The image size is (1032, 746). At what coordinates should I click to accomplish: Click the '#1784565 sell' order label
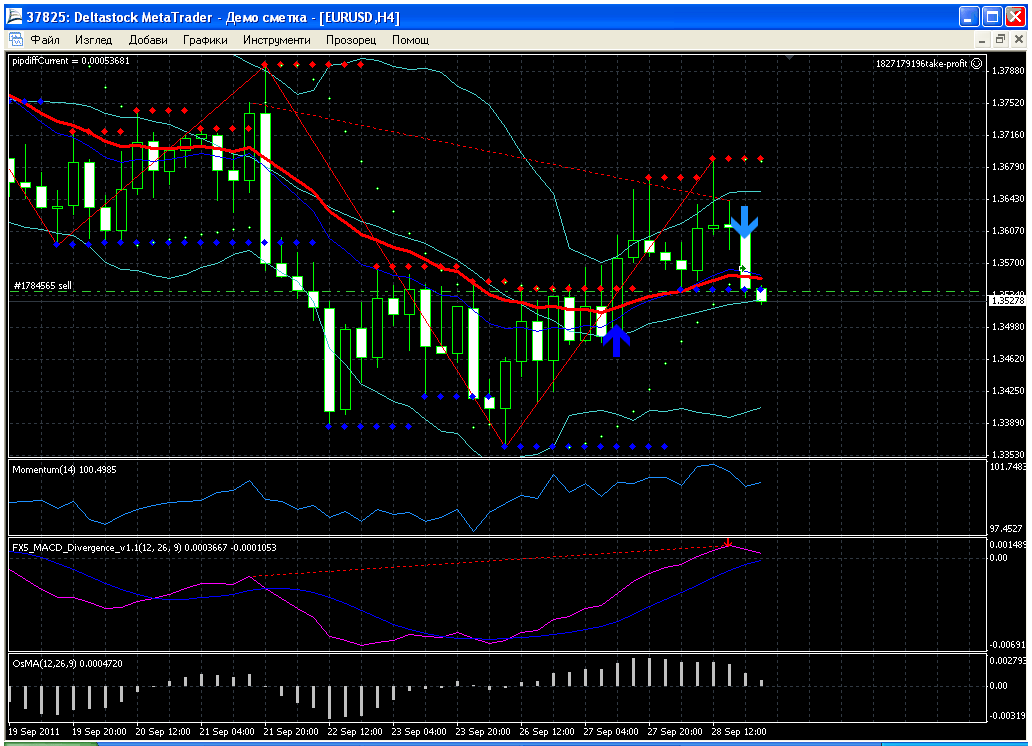point(43,286)
